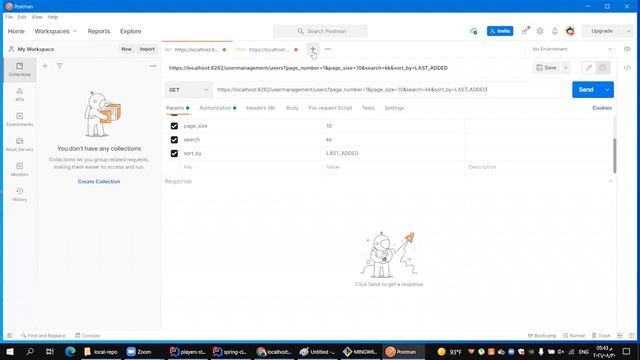The height and width of the screenshot is (360, 640).
Task: Open the code snippet panel
Action: pos(627,68)
